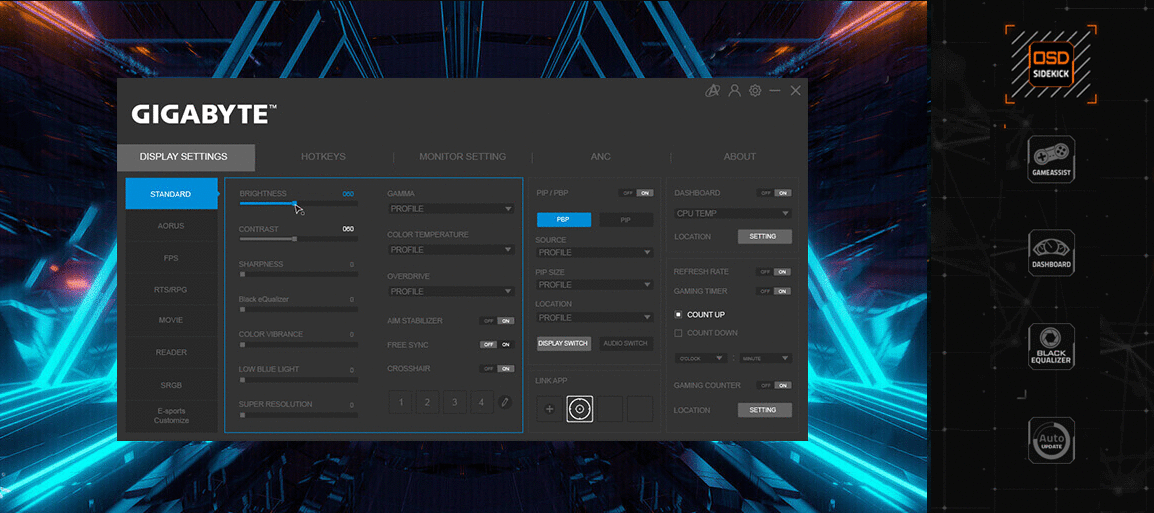Choose crosshair preset 3
The height and width of the screenshot is (513, 1154).
click(x=455, y=402)
